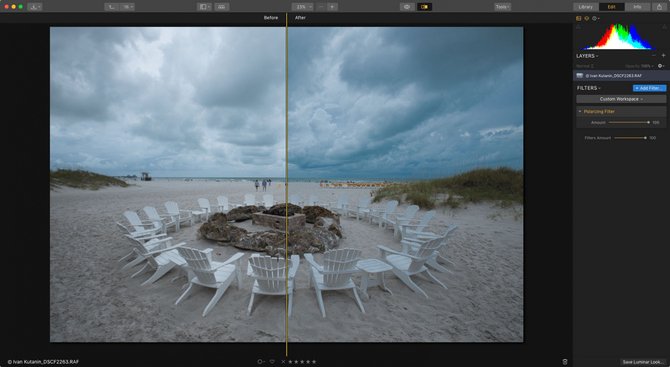Click the zoom out minus button
Viewport: 670px width, 367px height.
click(322, 7)
